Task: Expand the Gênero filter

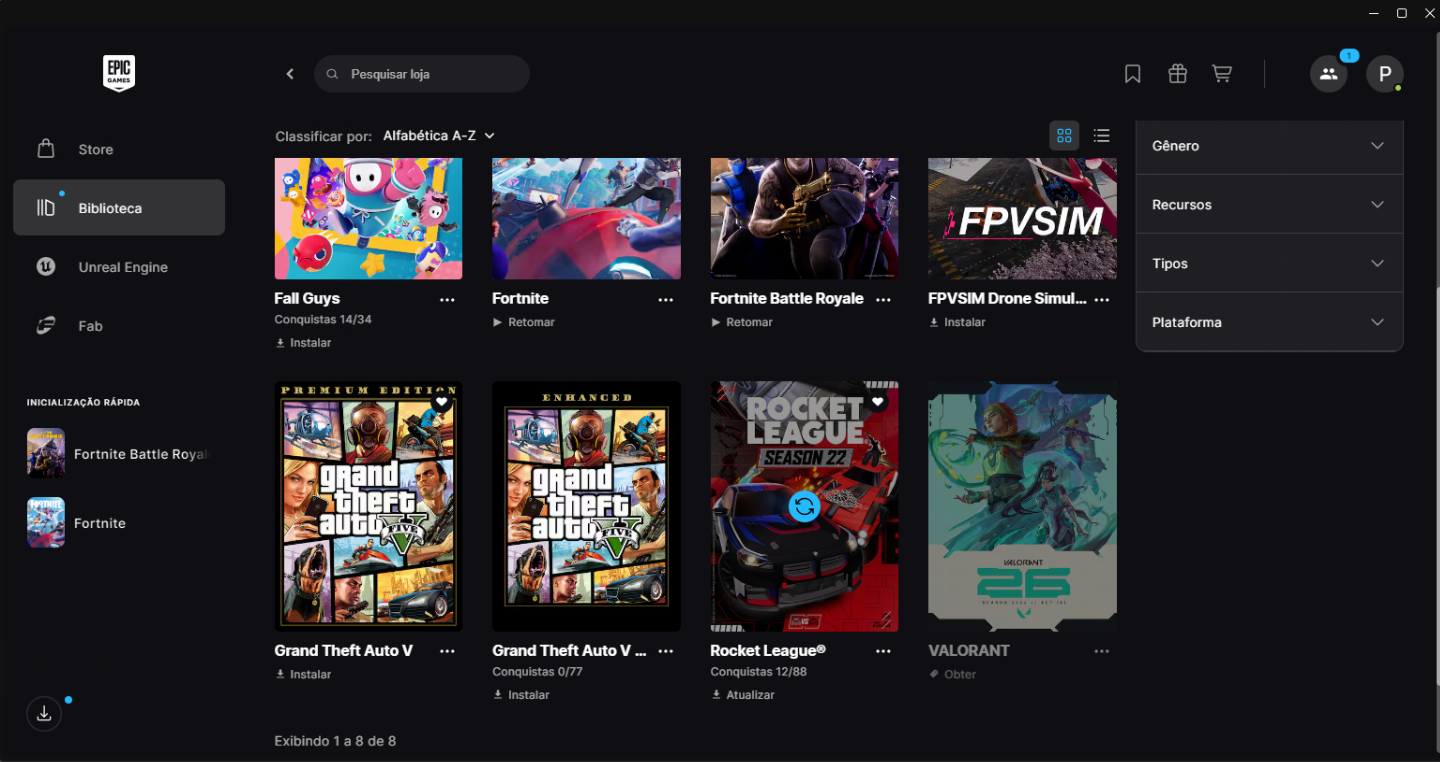Action: [1269, 146]
